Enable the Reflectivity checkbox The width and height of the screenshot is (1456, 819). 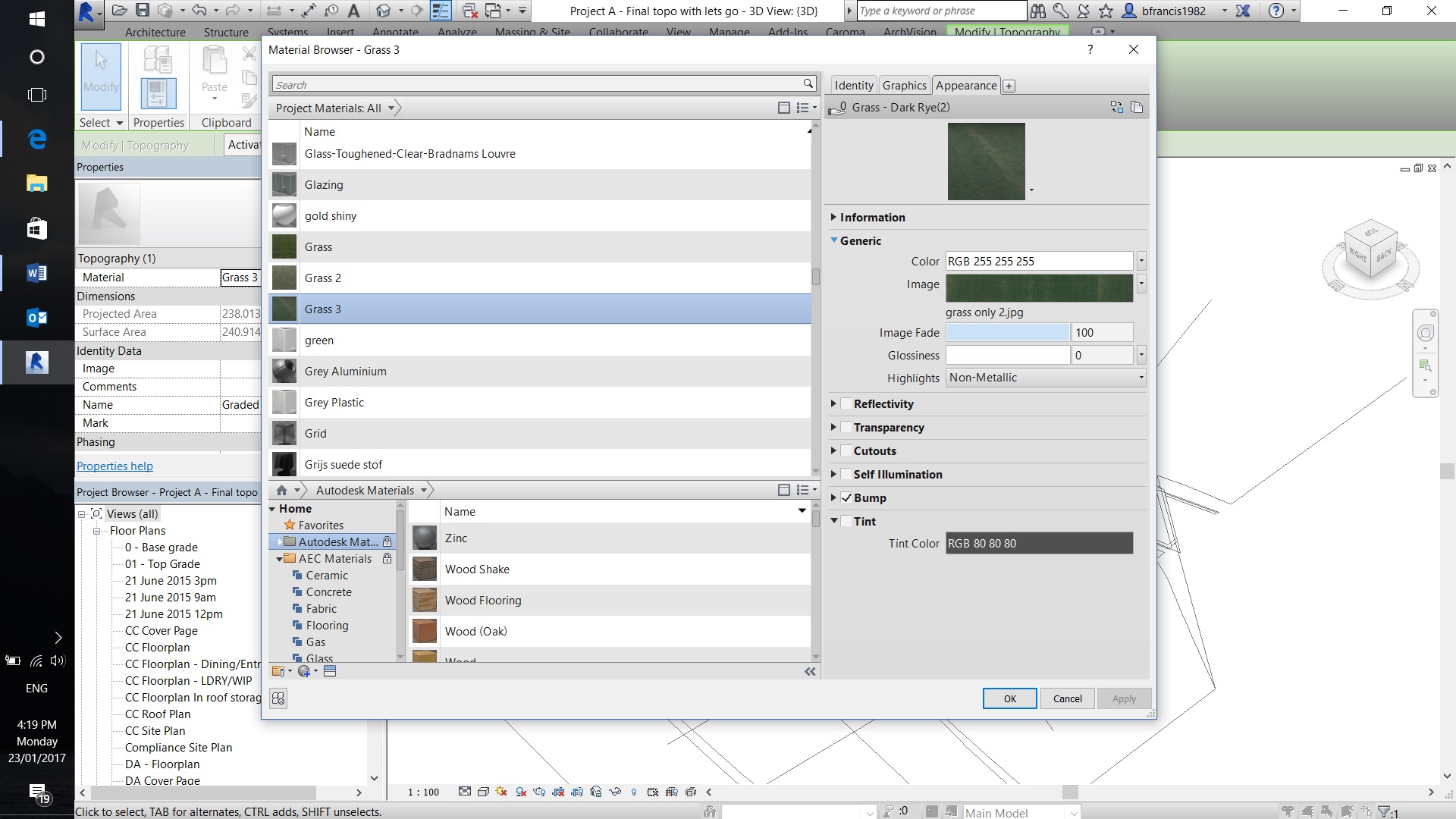point(846,404)
